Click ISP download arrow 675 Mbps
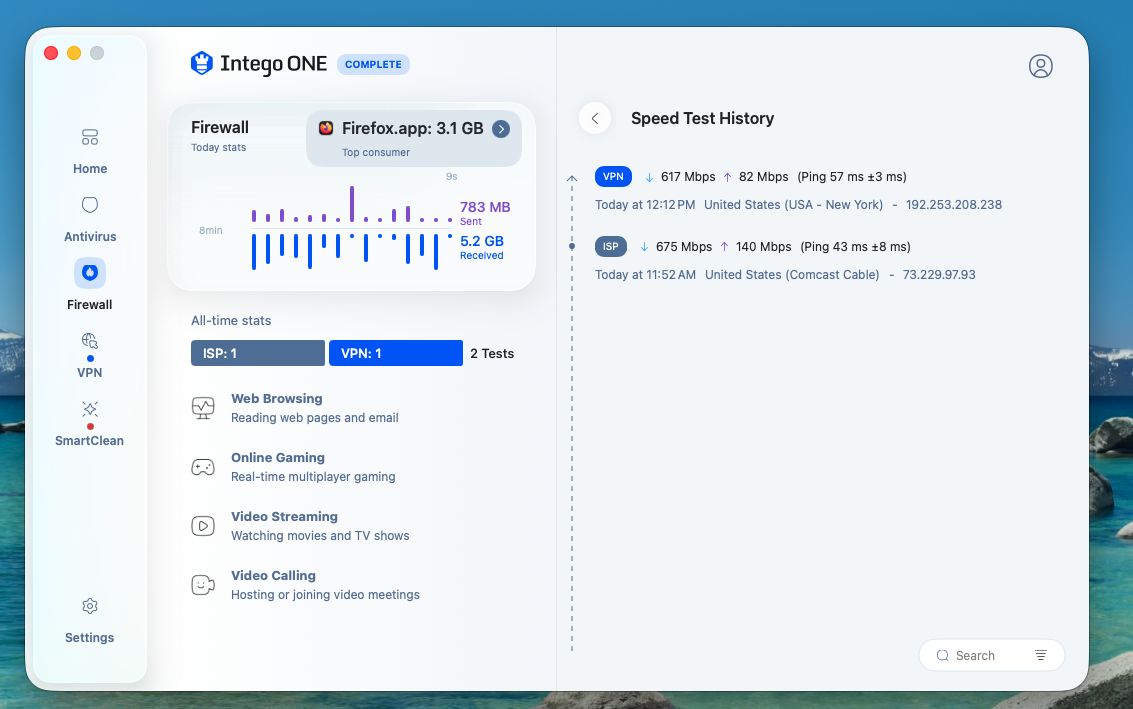Image resolution: width=1133 pixels, height=709 pixels. [644, 247]
